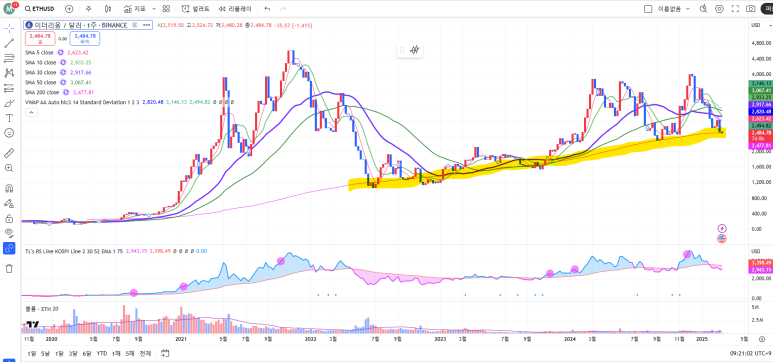Undo the last chart action

267,9
